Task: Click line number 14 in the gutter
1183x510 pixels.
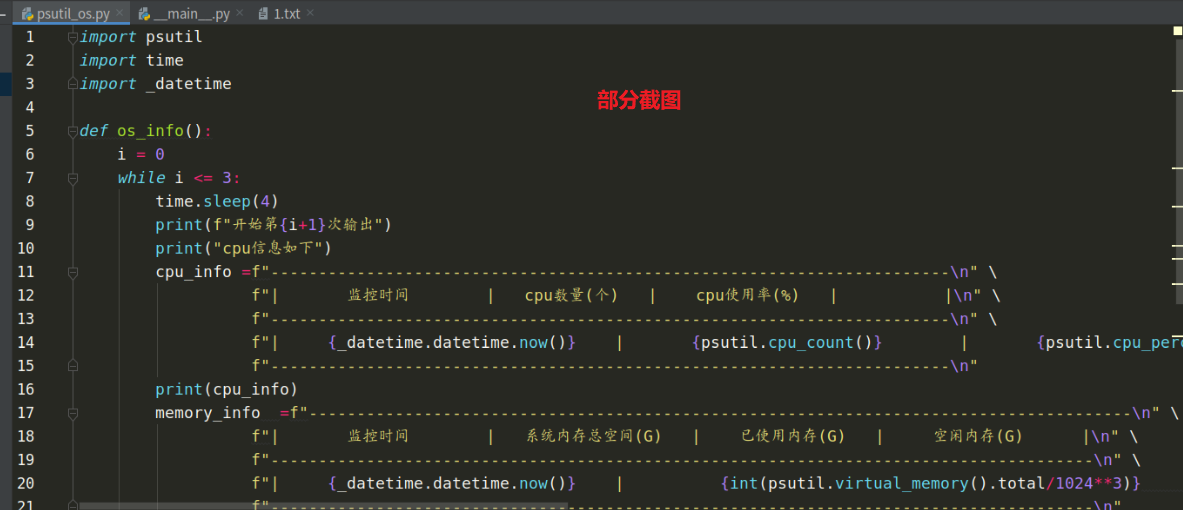Action: point(25,343)
